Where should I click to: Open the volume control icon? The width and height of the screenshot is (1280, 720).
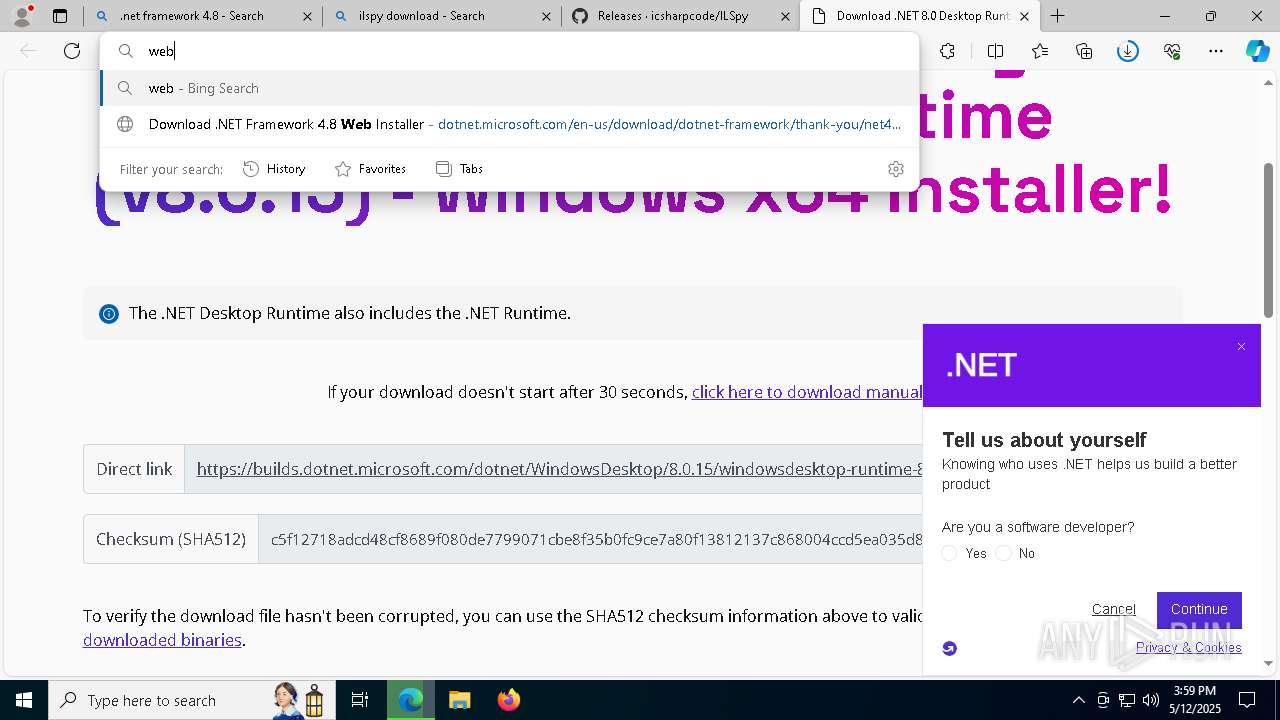[x=1151, y=700]
